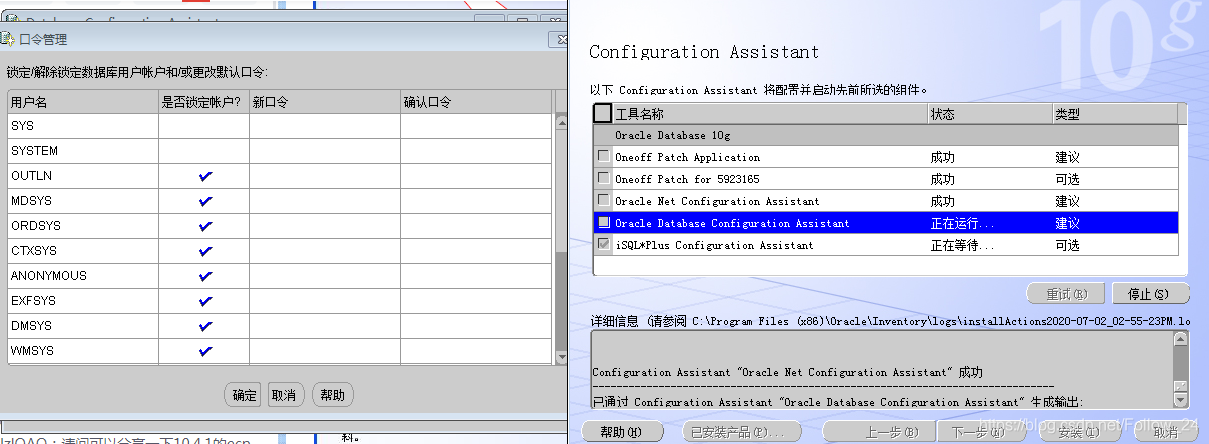1209x444 pixels.
Task: Toggle account lock checkmark for ANONYMOUS
Action: (x=205, y=276)
